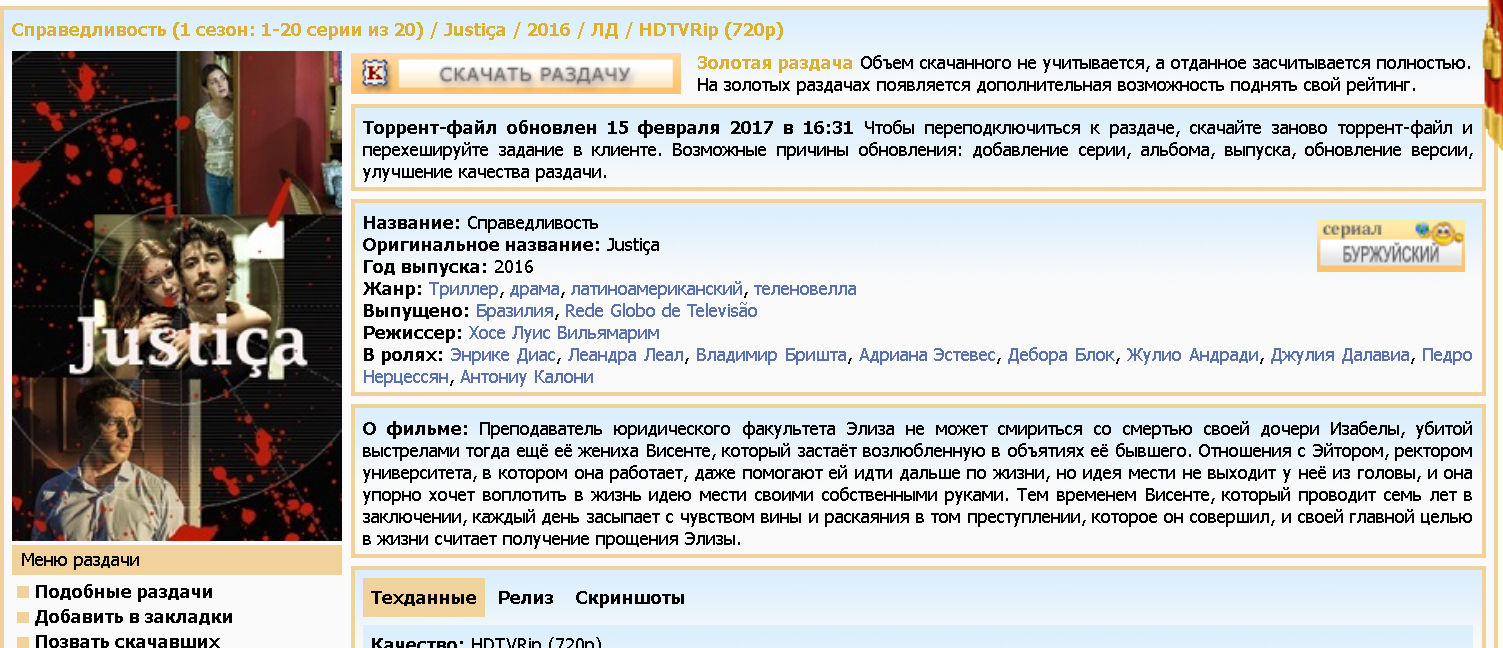Open director Хосе Луис Вильямарим link
The image size is (1503, 648).
[564, 333]
